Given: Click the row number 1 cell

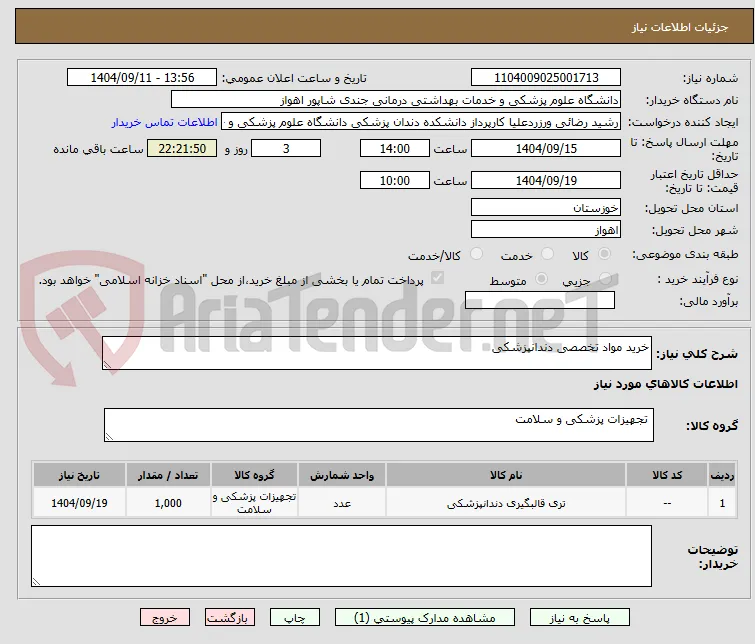Looking at the screenshot, I should click(722, 503).
